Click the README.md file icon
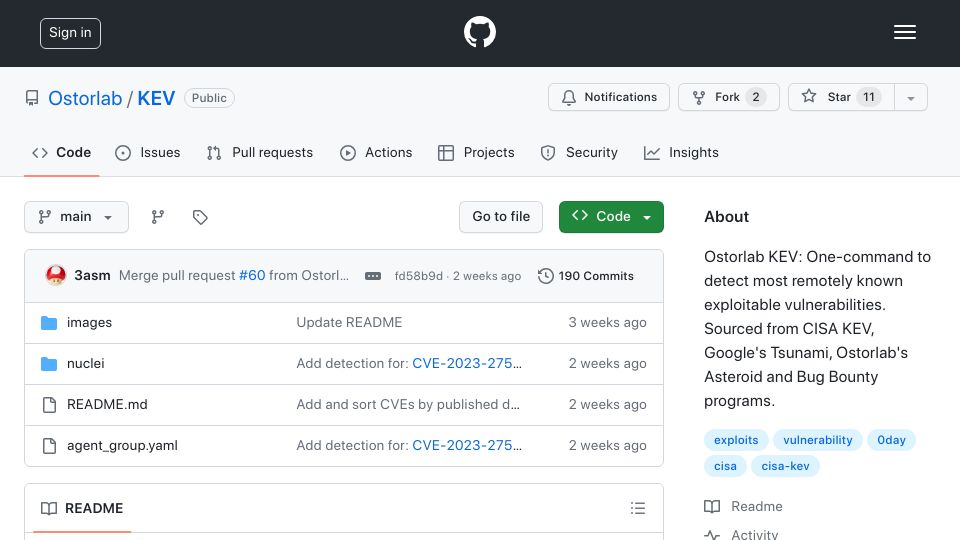Image resolution: width=960 pixels, height=540 pixels. point(49,405)
